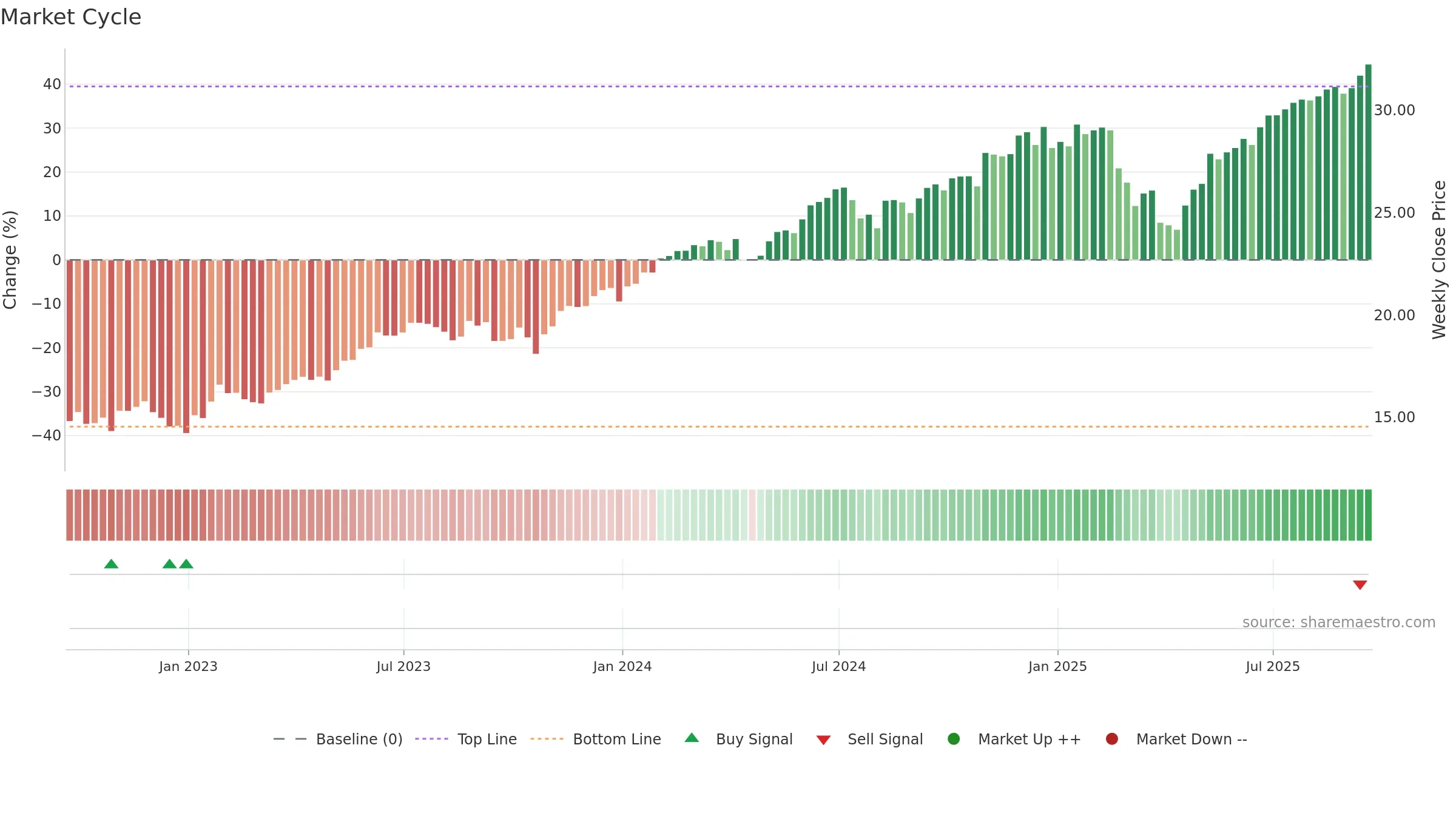
Task: Click the lone pink heat strip cell among the green cells
Action: click(x=752, y=515)
